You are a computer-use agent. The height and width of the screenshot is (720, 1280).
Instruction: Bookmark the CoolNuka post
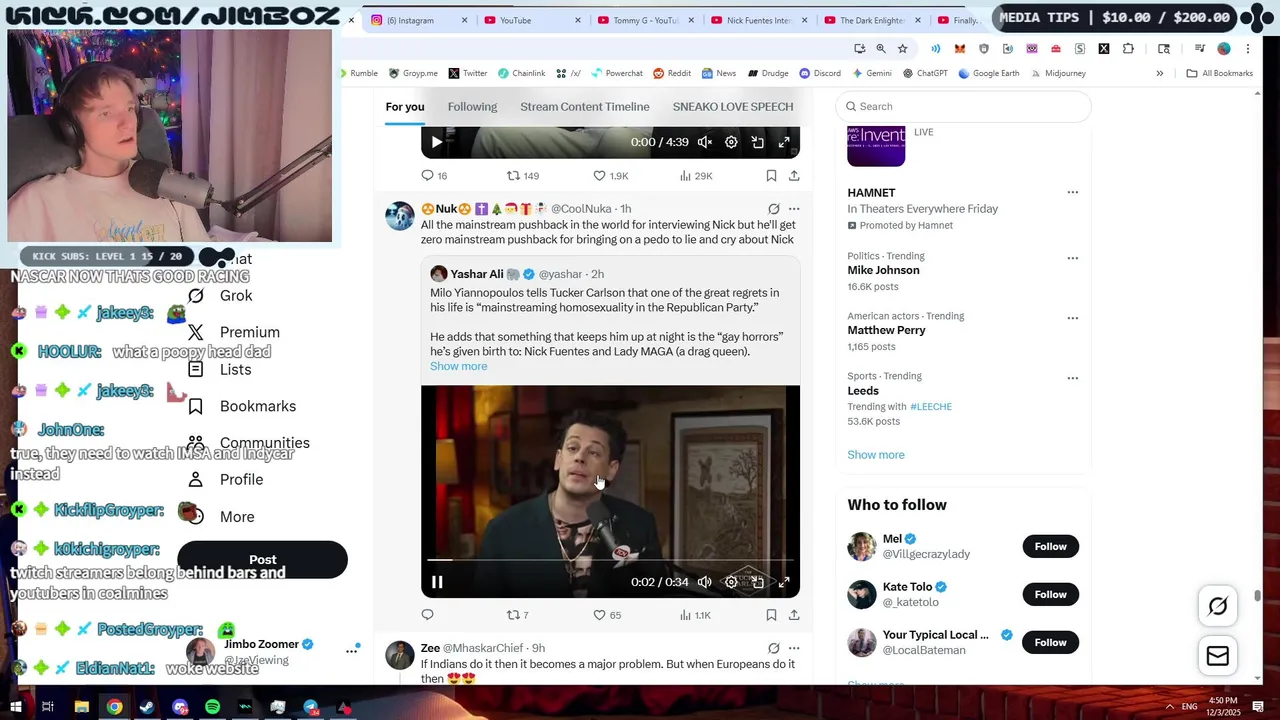pyautogui.click(x=771, y=615)
